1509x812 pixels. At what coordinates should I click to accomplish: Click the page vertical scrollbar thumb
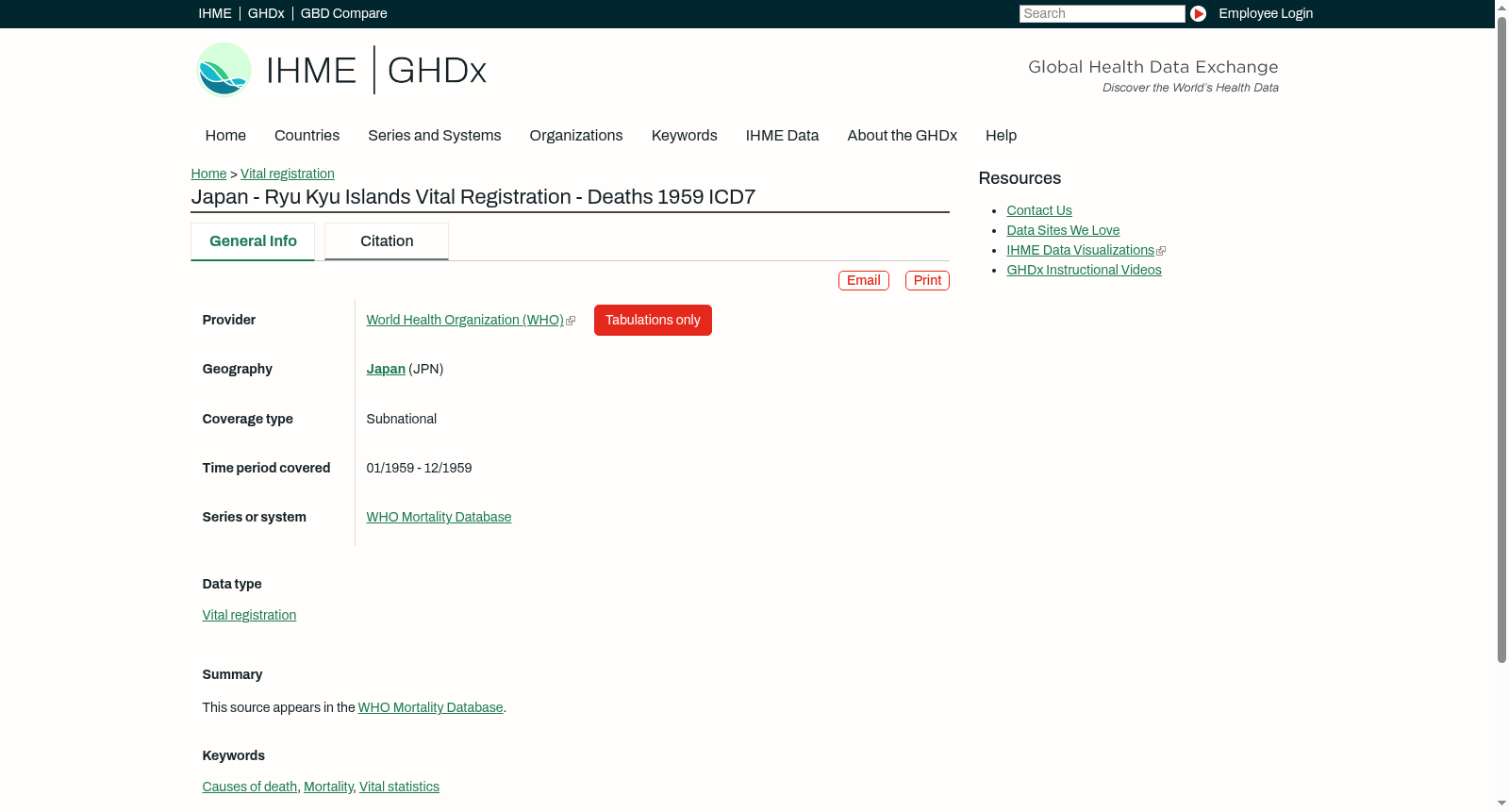[x=1501, y=340]
